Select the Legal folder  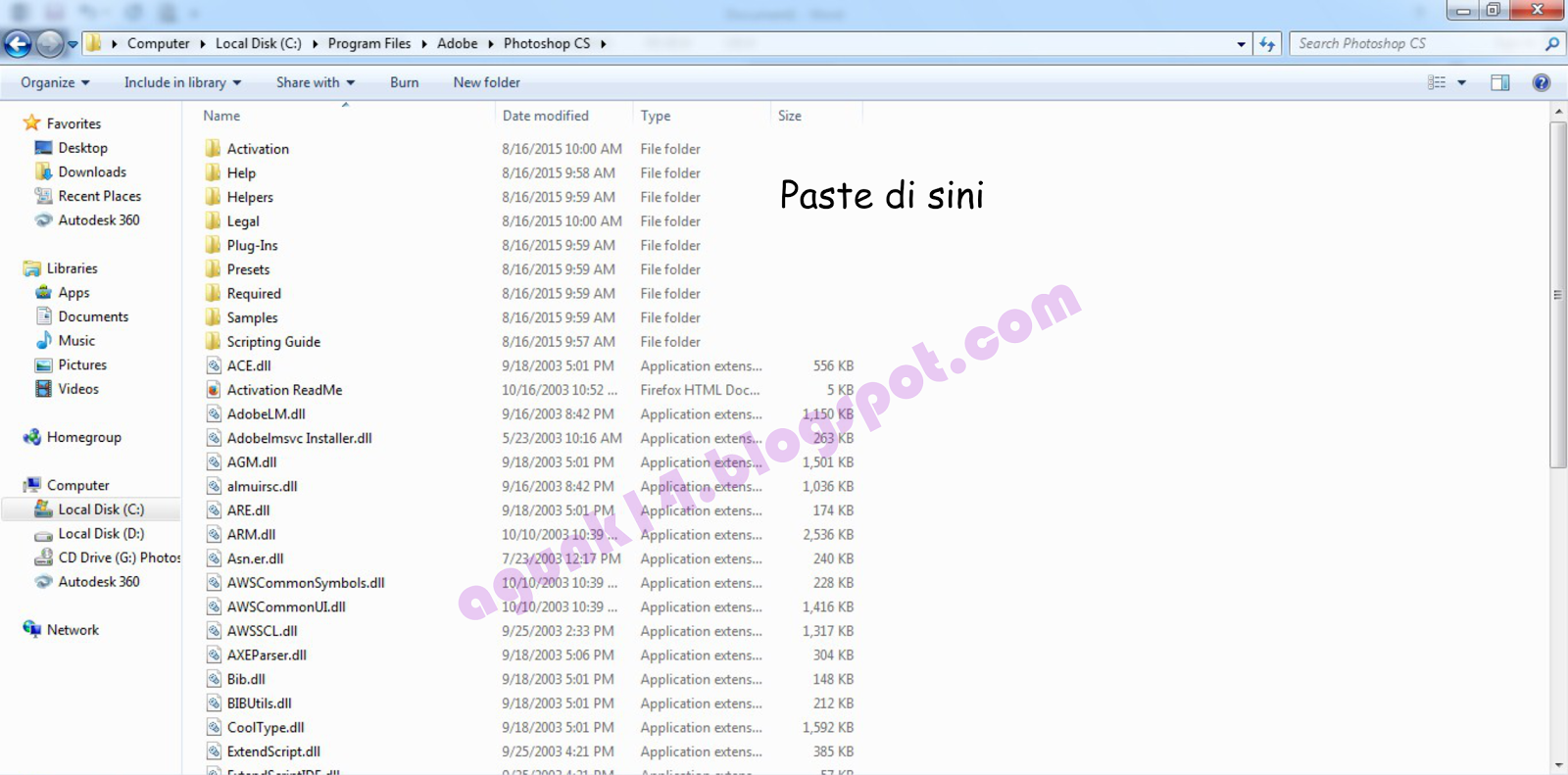(x=243, y=221)
